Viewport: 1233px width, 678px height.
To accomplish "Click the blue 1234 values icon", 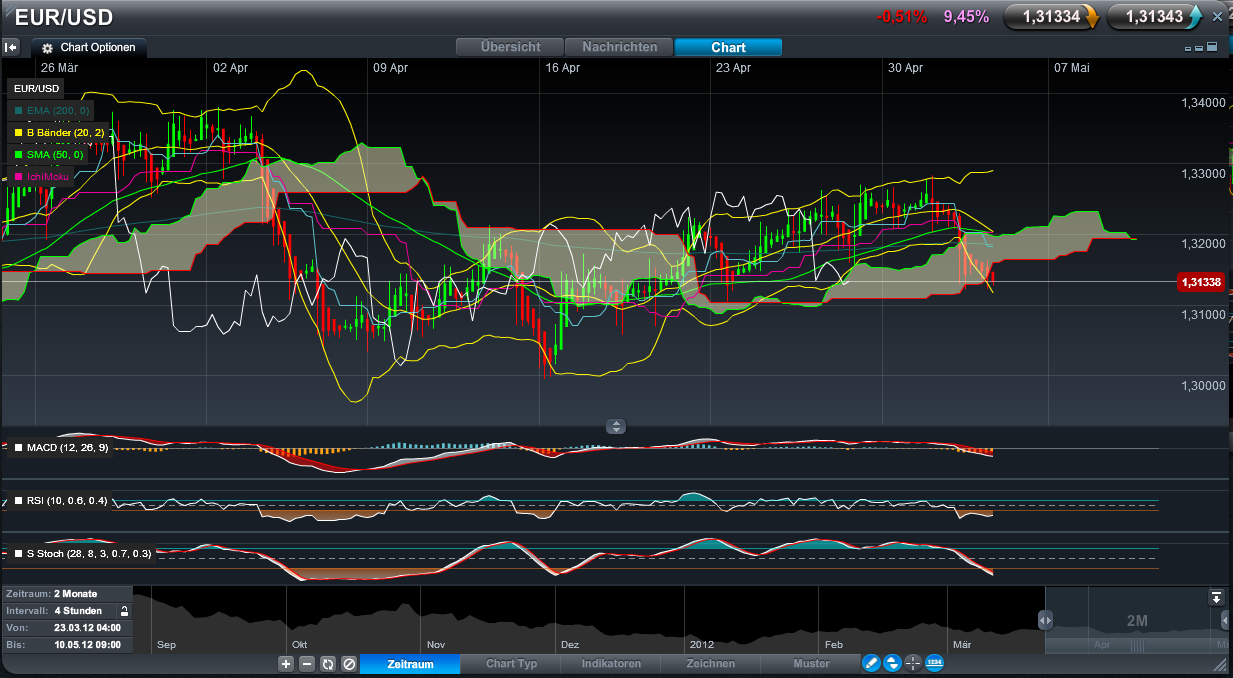I will [934, 663].
